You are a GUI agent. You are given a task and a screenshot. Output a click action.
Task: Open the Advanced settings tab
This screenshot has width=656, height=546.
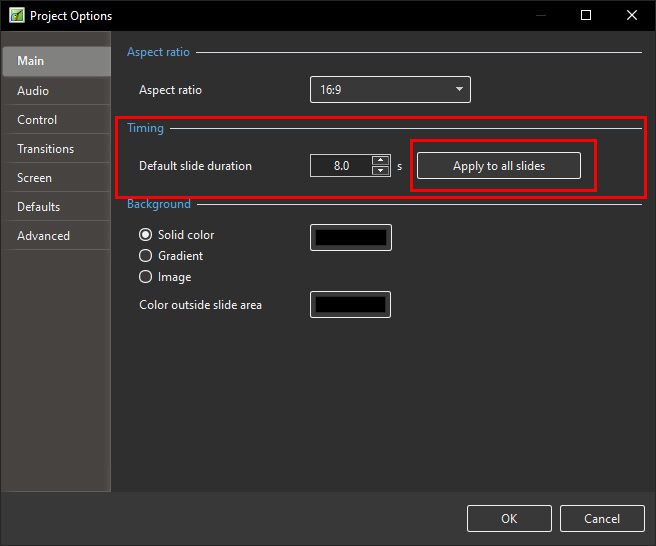[43, 236]
